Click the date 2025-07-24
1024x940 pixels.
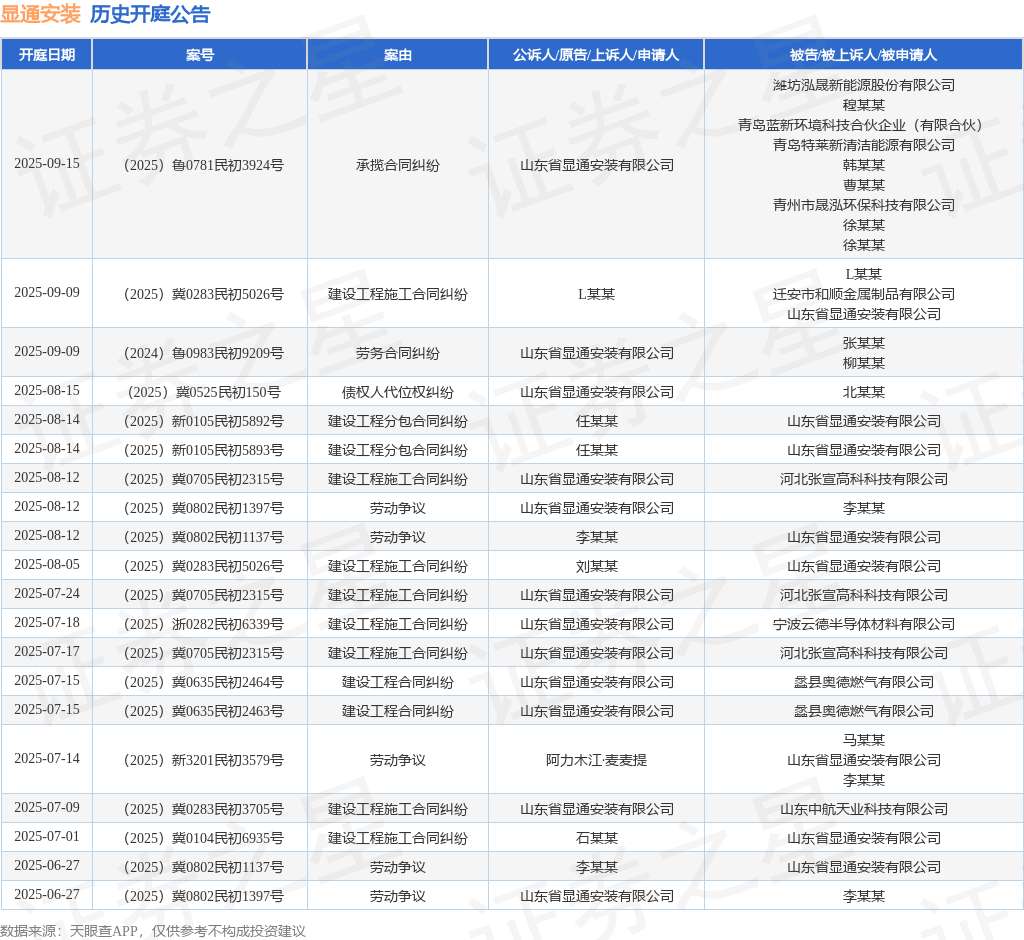47,593
